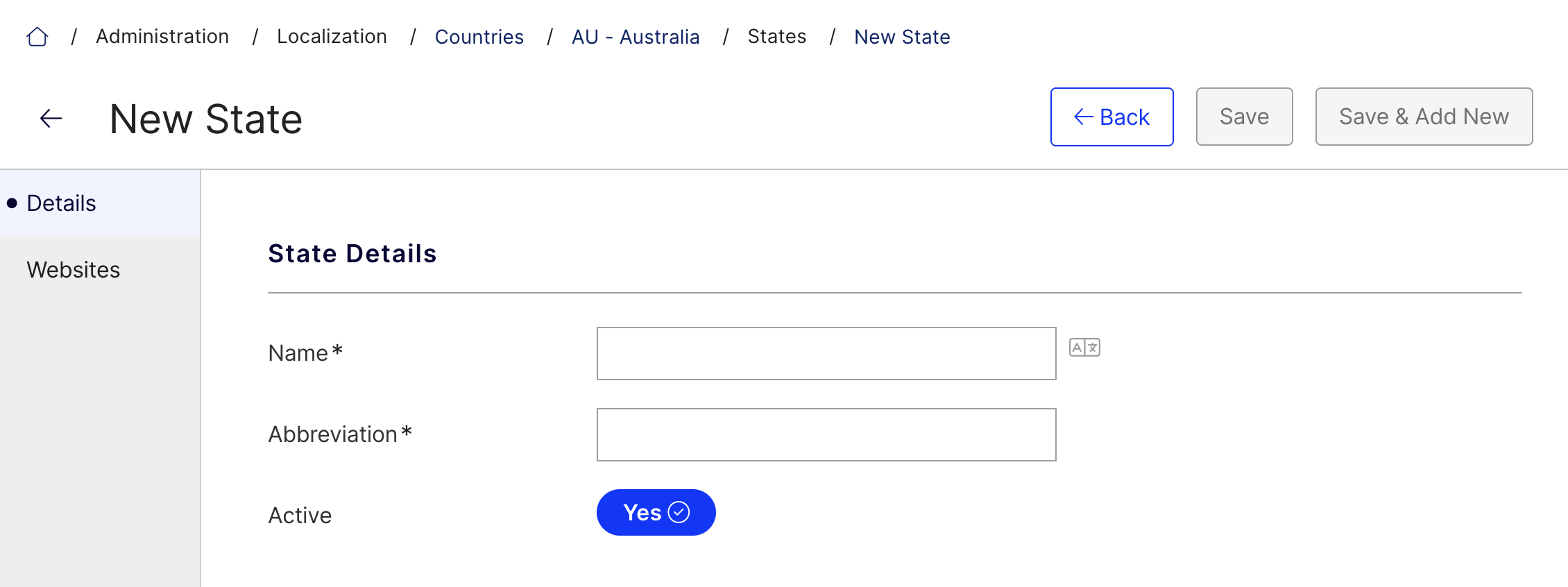Focus the Name text box

(826, 353)
